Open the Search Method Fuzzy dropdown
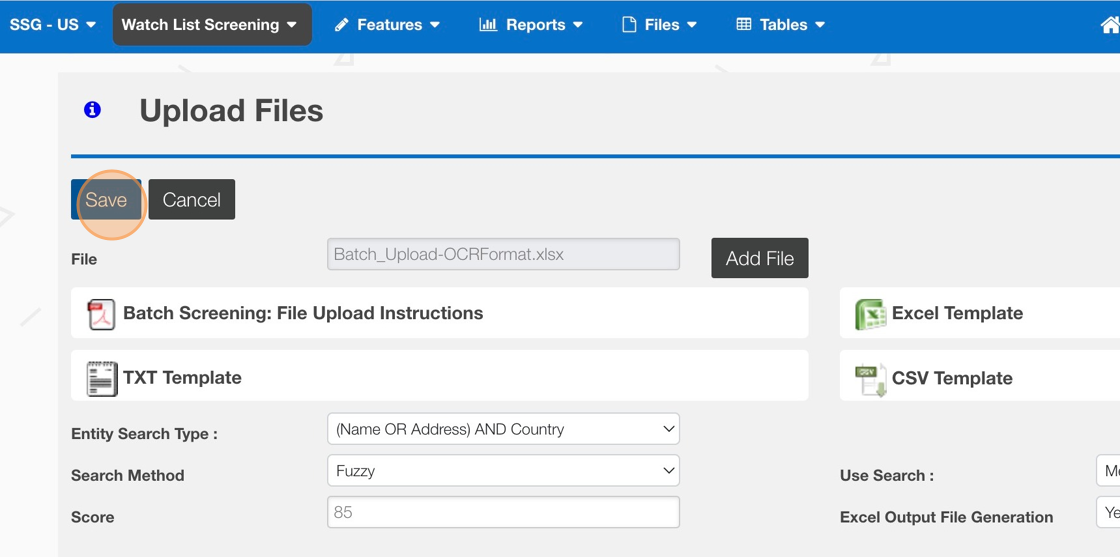The image size is (1120, 557). 503,471
